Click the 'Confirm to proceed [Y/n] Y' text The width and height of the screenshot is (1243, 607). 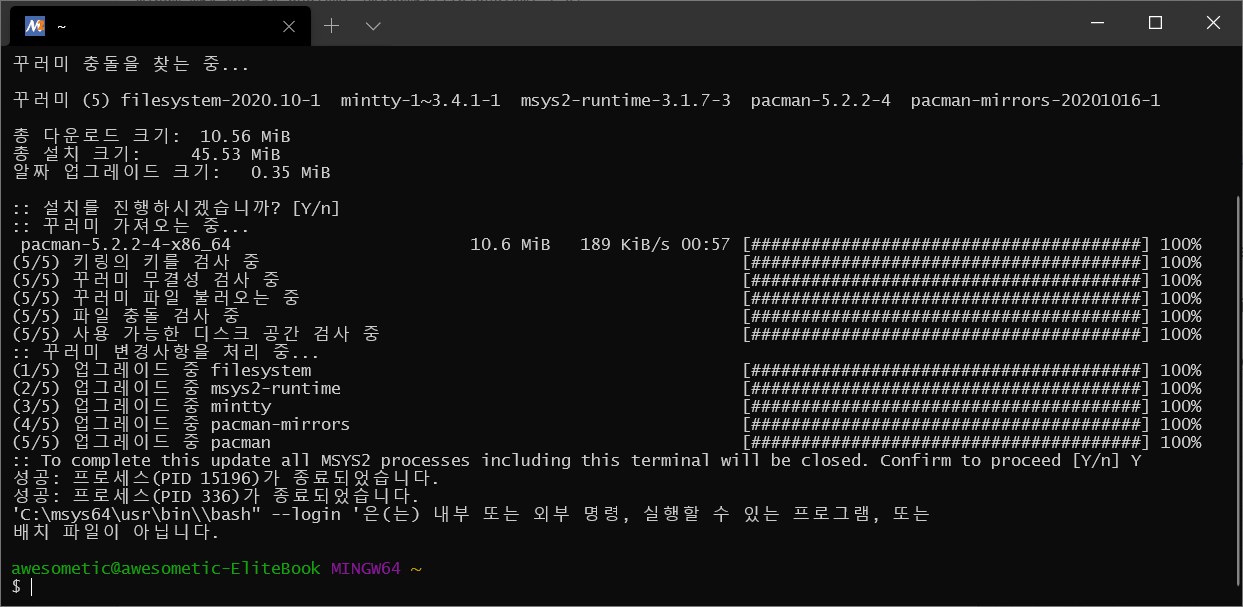[1010, 460]
